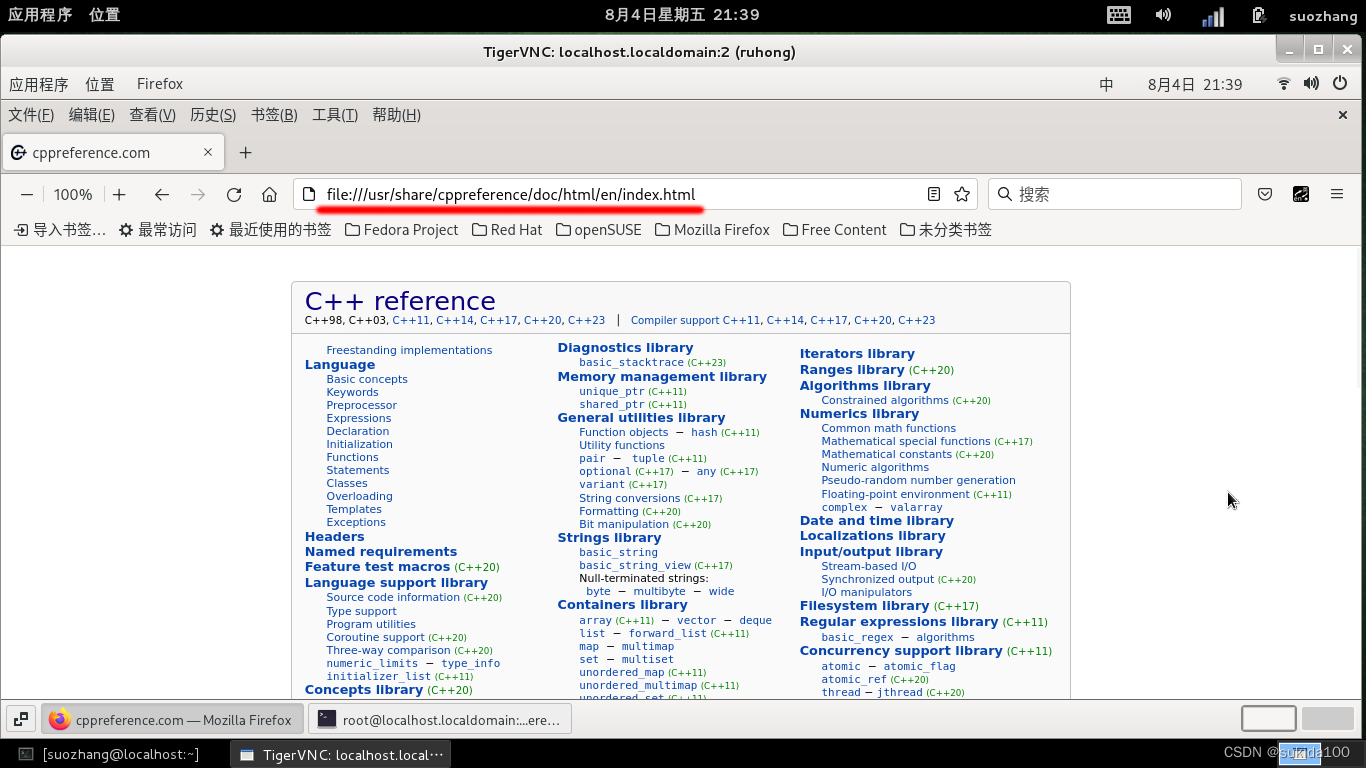Click the Home icon in Firefox toolbar
This screenshot has width=1366, height=768.
click(268, 194)
